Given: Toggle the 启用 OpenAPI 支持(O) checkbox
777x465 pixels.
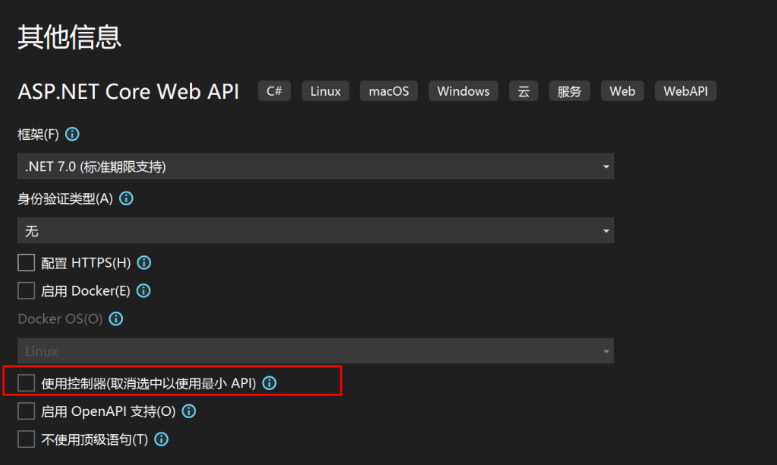Looking at the screenshot, I should [26, 411].
